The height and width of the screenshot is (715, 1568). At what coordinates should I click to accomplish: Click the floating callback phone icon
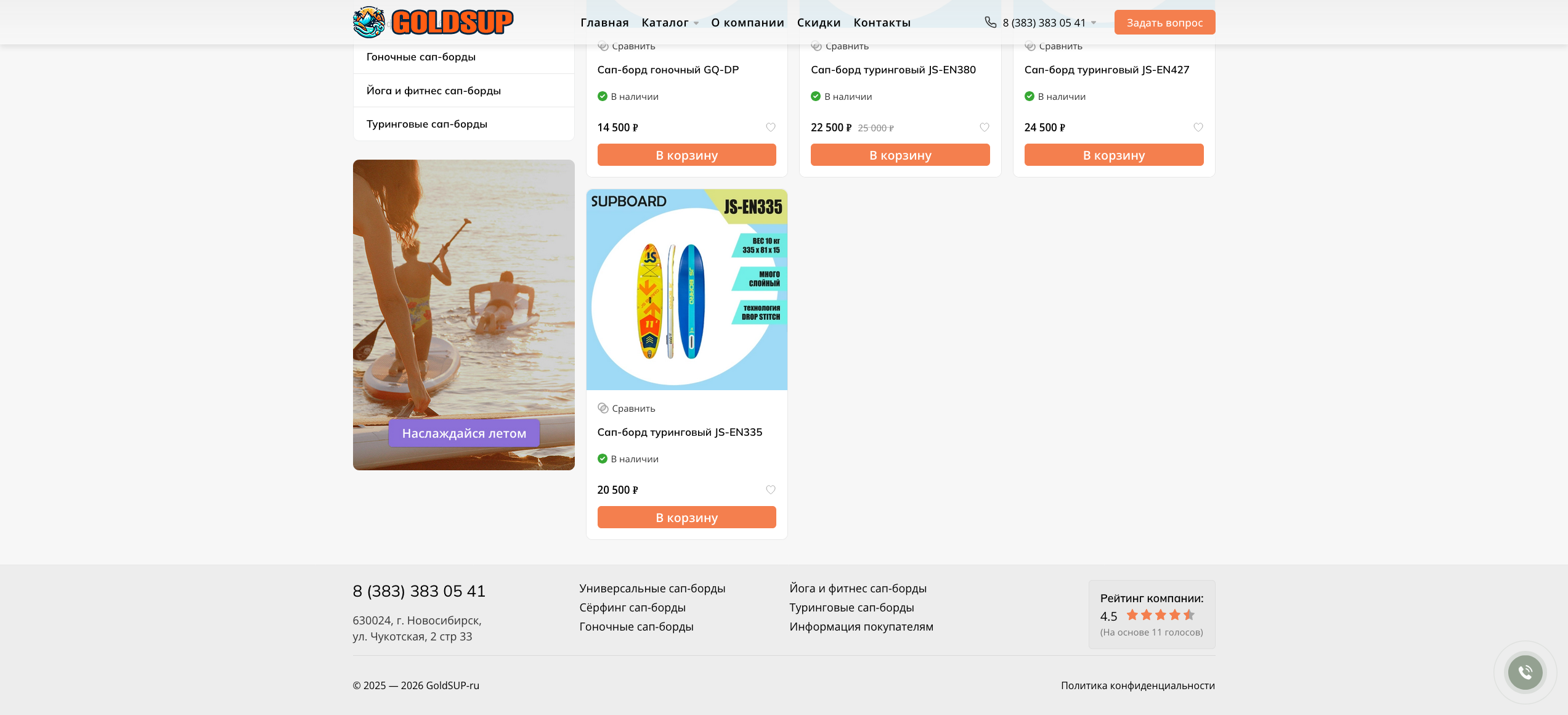(x=1525, y=672)
